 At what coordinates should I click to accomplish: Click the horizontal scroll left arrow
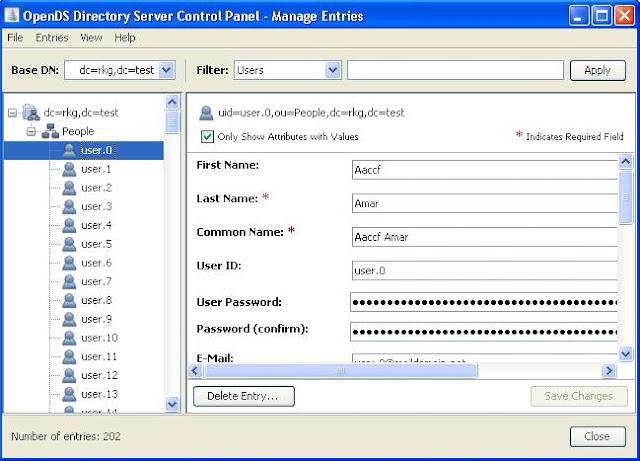coord(195,370)
